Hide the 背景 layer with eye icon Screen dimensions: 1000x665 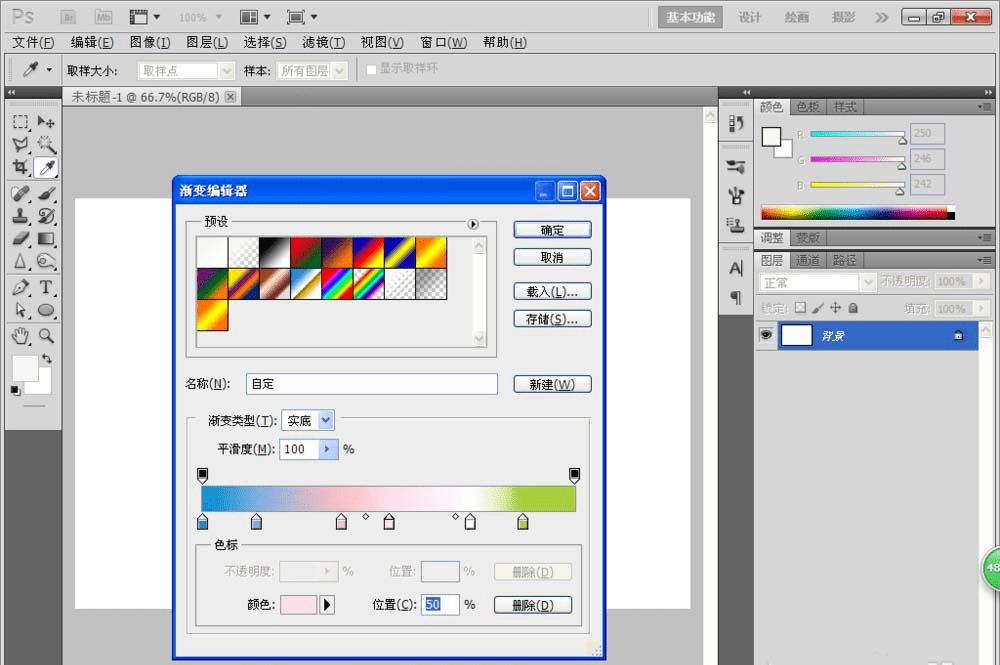pos(766,336)
